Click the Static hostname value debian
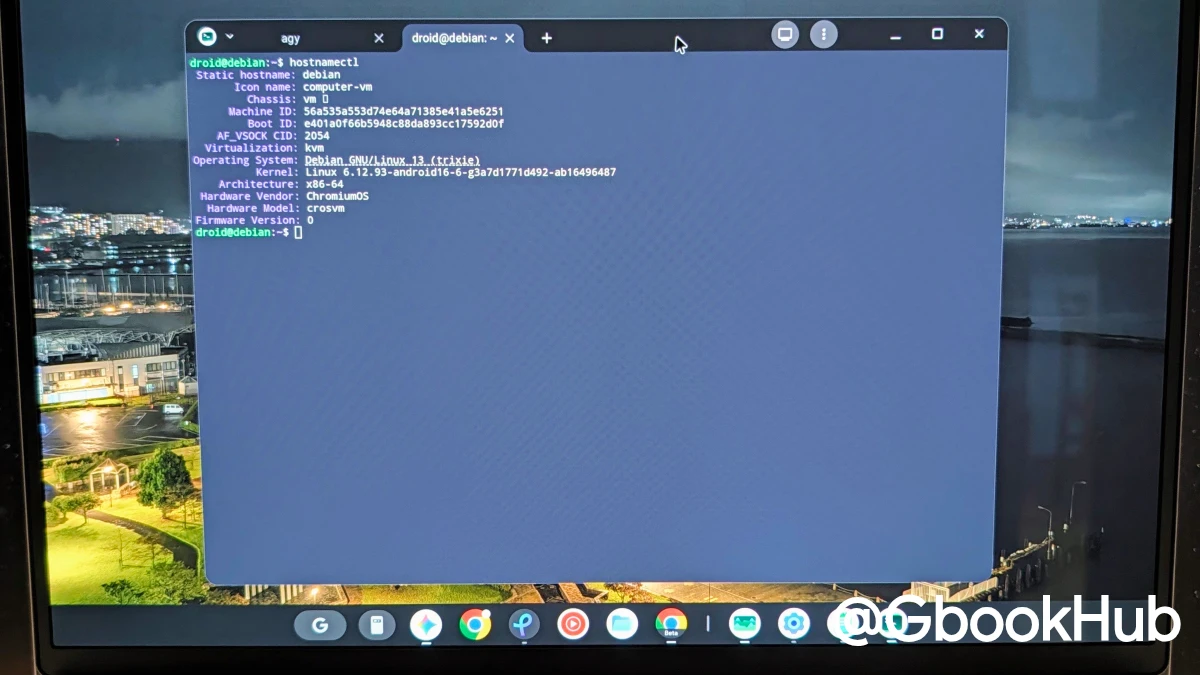Image resolution: width=1200 pixels, height=675 pixels. (x=322, y=75)
